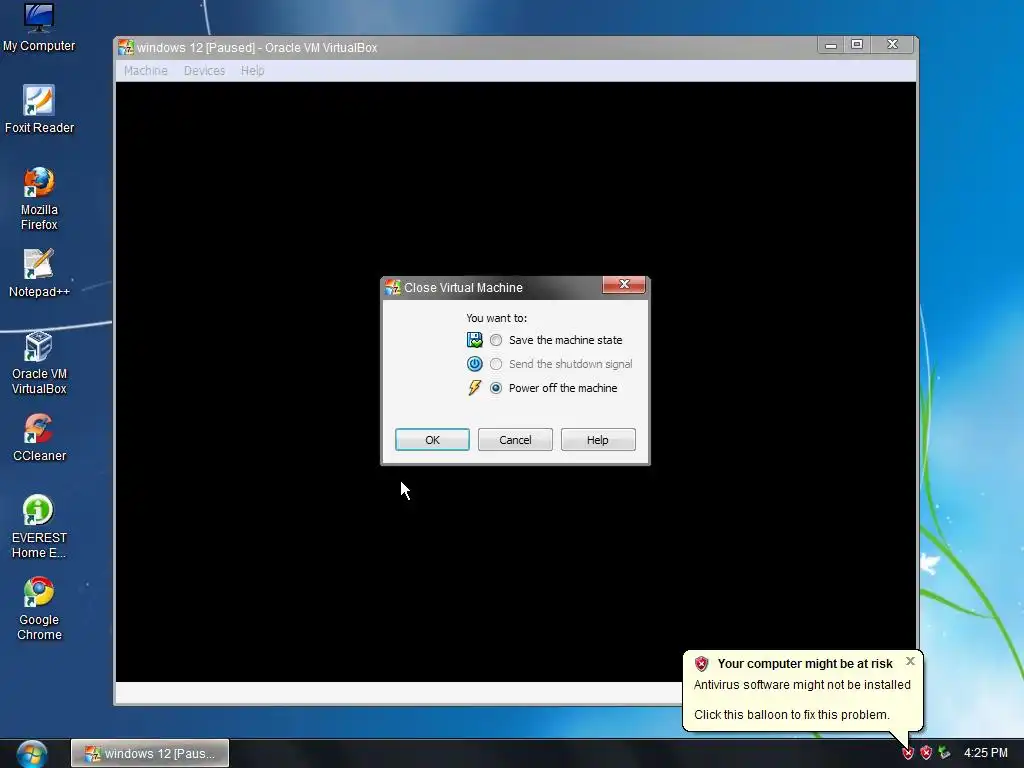Open the My Computer desktop icon

39,27
